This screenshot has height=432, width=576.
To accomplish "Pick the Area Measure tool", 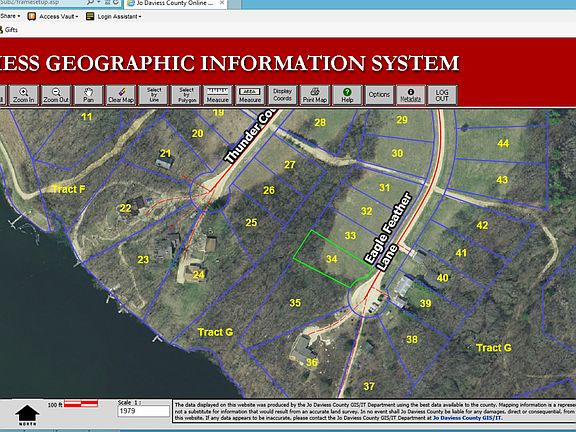I will (250, 95).
